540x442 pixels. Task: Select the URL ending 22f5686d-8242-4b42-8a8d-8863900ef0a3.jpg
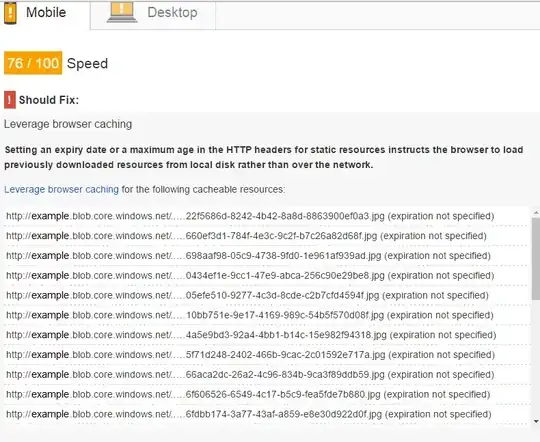pos(250,216)
